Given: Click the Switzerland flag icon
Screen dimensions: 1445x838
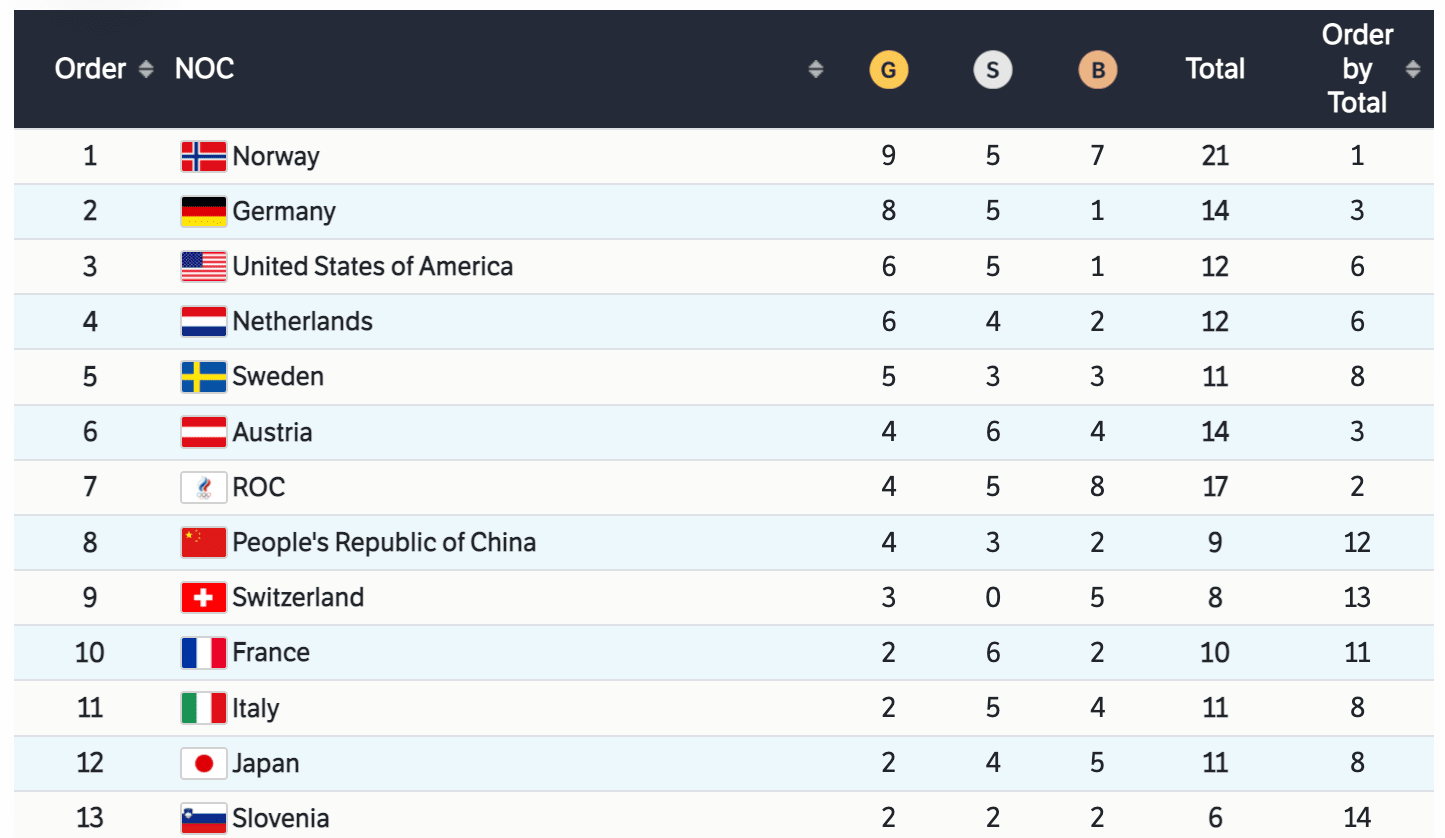Looking at the screenshot, I should [203, 598].
